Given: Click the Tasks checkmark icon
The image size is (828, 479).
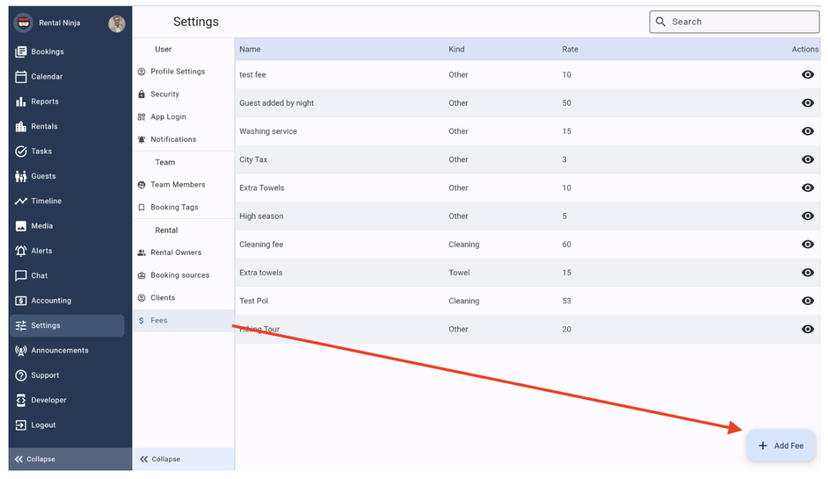Looking at the screenshot, I should point(21,151).
